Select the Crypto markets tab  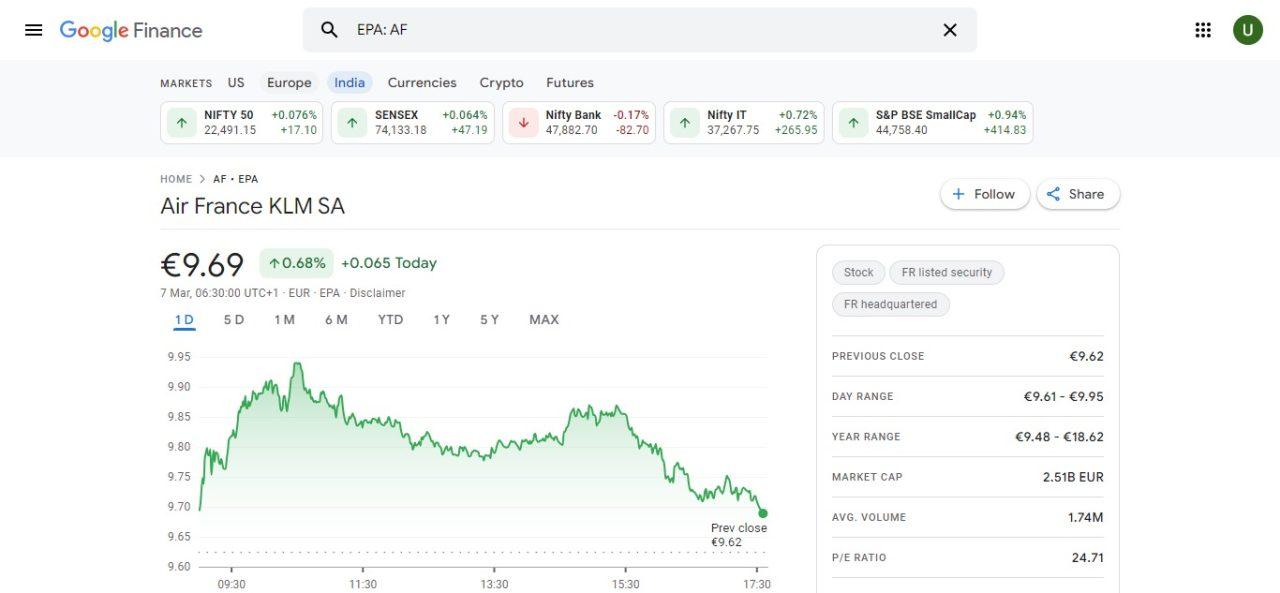click(501, 83)
